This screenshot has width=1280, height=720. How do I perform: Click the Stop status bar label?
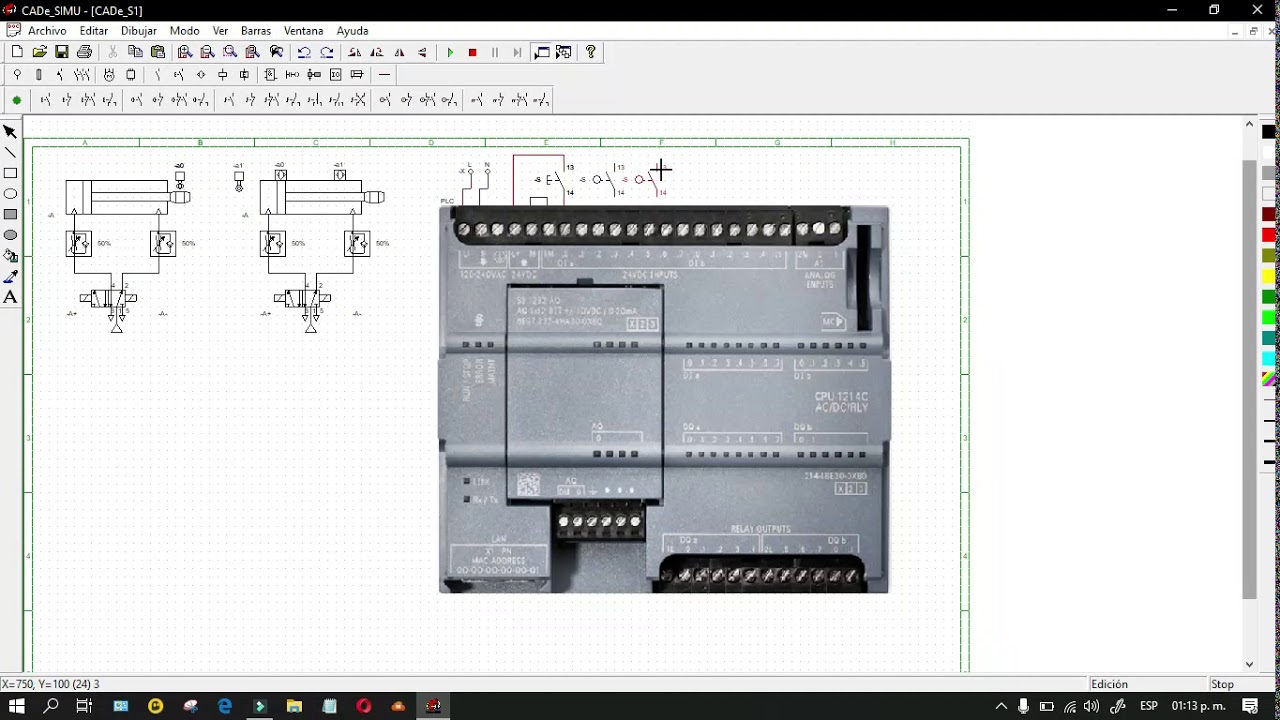tap(1222, 684)
